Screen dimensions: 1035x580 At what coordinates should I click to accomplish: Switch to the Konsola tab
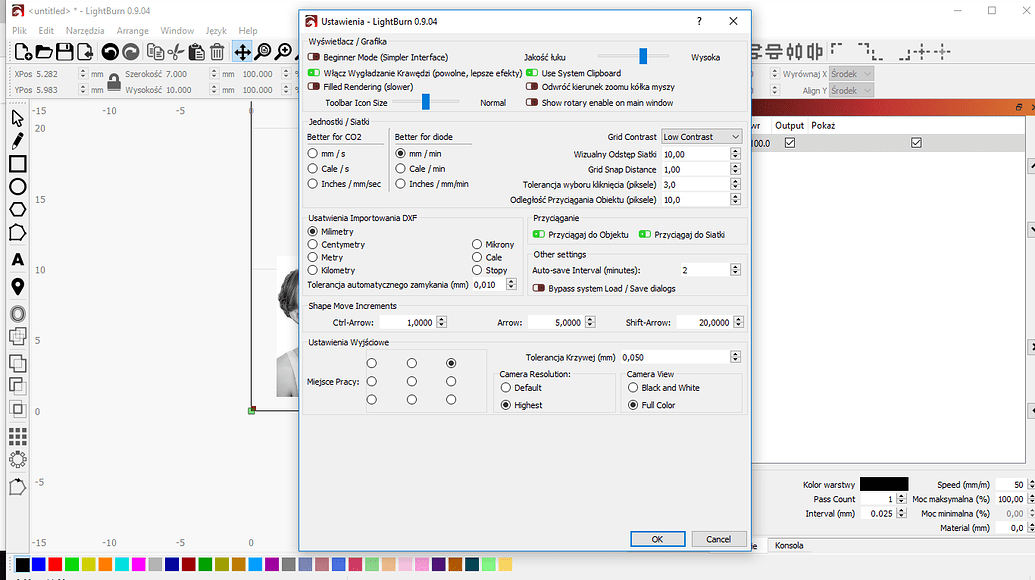coord(789,546)
